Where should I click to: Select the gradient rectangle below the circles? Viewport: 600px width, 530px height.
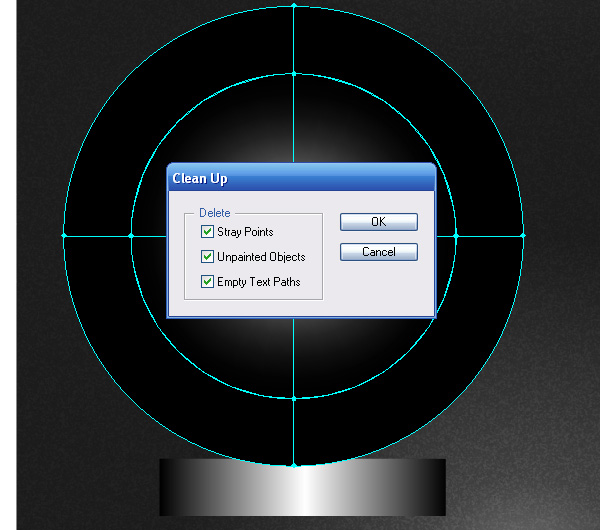303,487
